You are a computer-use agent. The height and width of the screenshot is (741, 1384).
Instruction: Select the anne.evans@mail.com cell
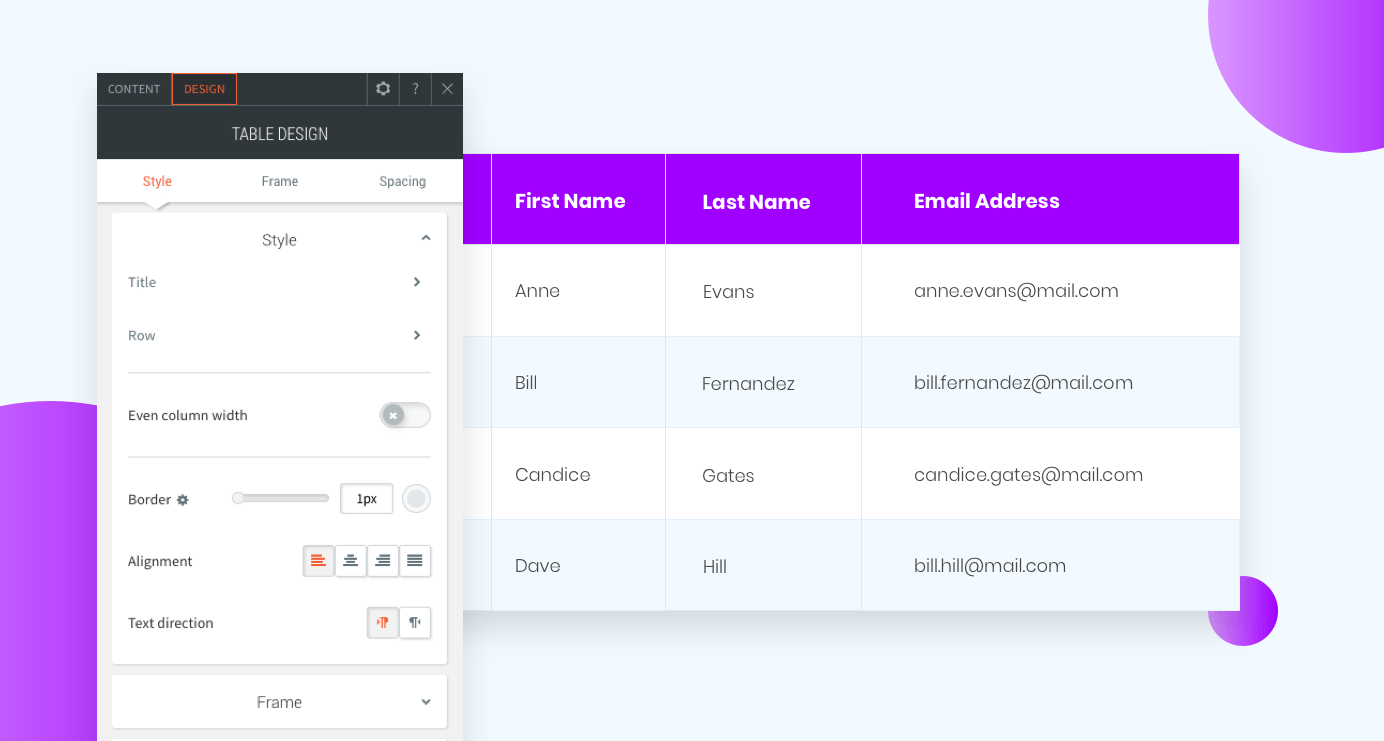[1050, 291]
